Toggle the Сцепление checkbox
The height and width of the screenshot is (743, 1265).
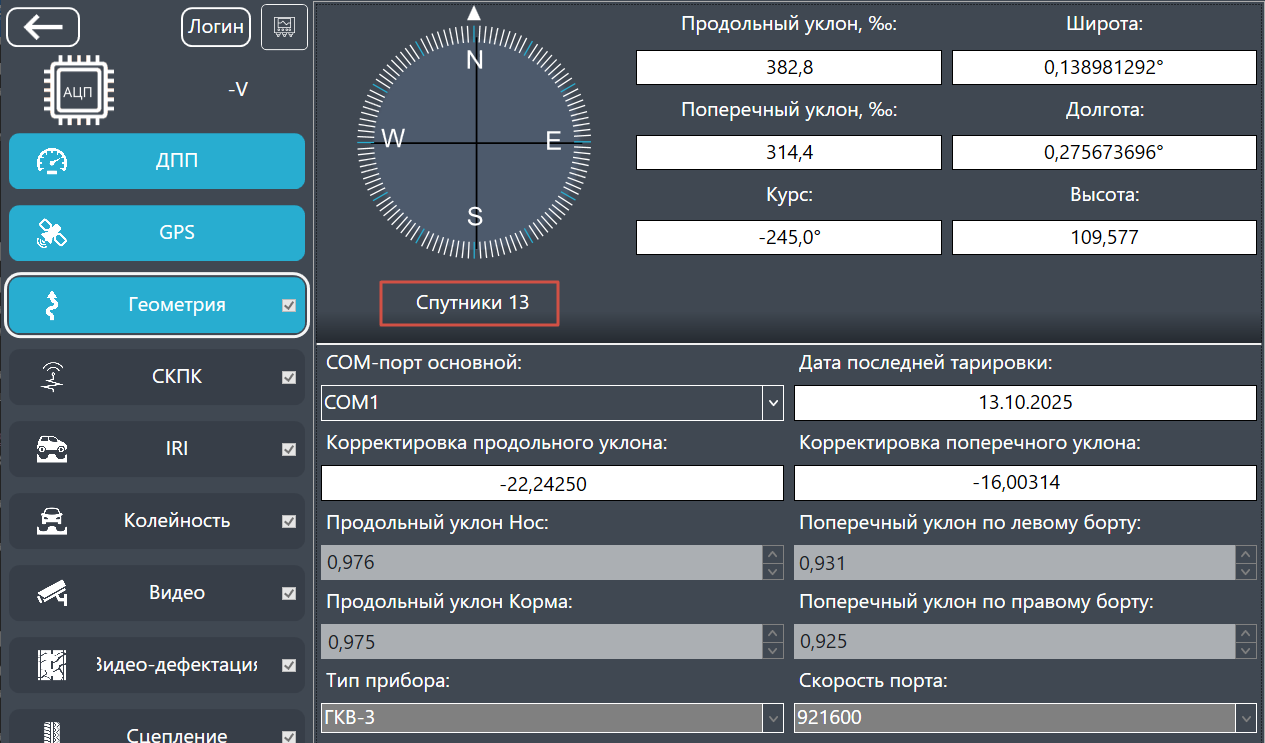(x=289, y=737)
